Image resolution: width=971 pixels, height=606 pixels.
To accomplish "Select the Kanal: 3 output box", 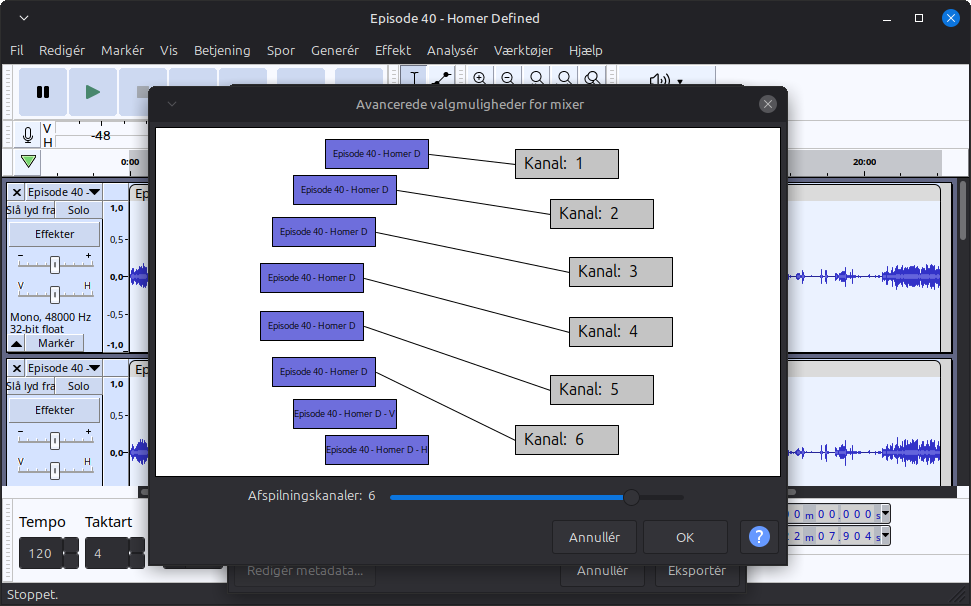I will pos(620,271).
